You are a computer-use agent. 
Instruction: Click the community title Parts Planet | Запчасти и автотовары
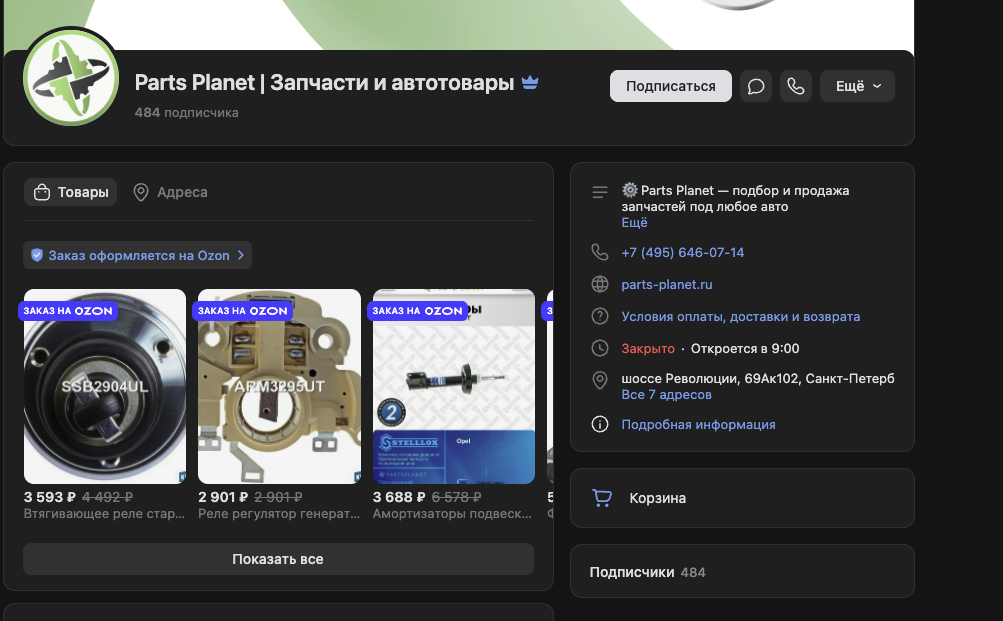coord(324,83)
